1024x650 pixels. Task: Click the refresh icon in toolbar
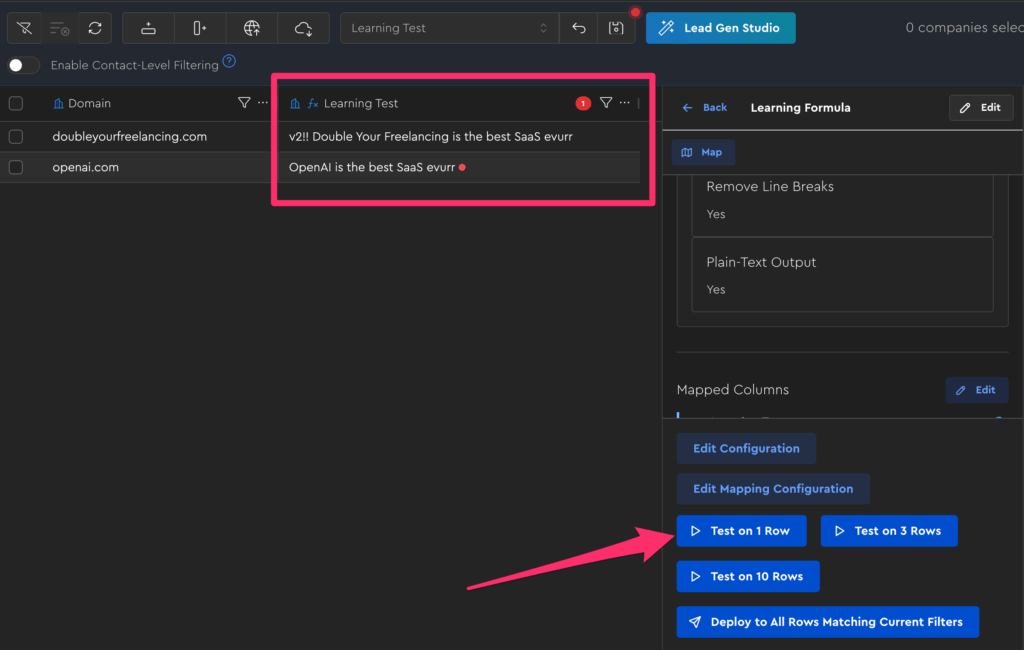click(95, 28)
